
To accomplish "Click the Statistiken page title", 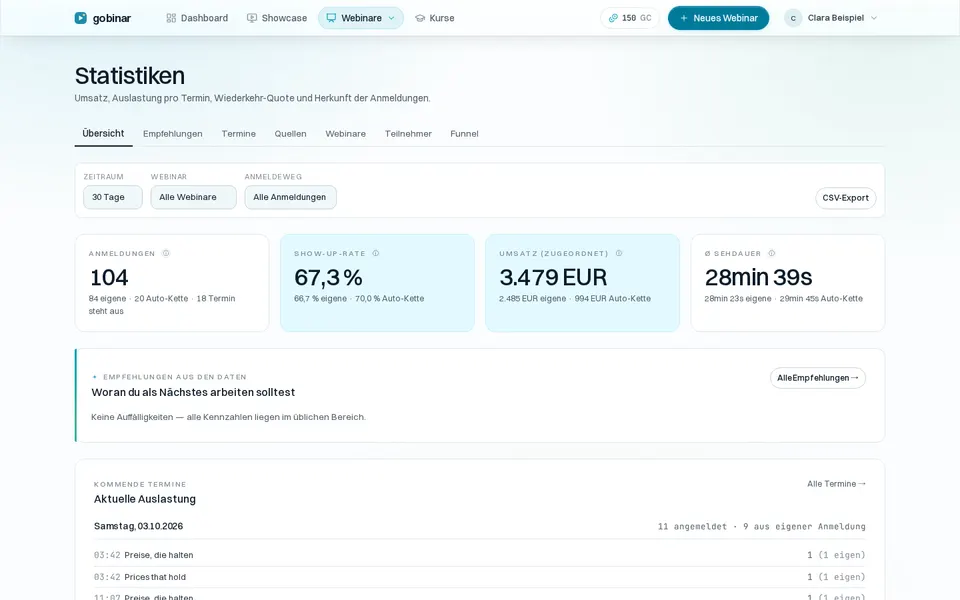I will 130,76.
